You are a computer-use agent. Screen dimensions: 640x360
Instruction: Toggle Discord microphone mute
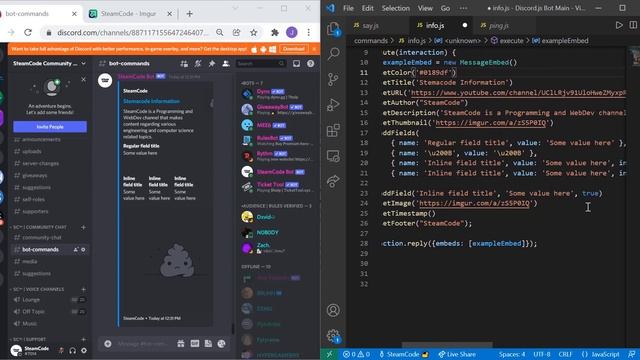(x=61, y=350)
